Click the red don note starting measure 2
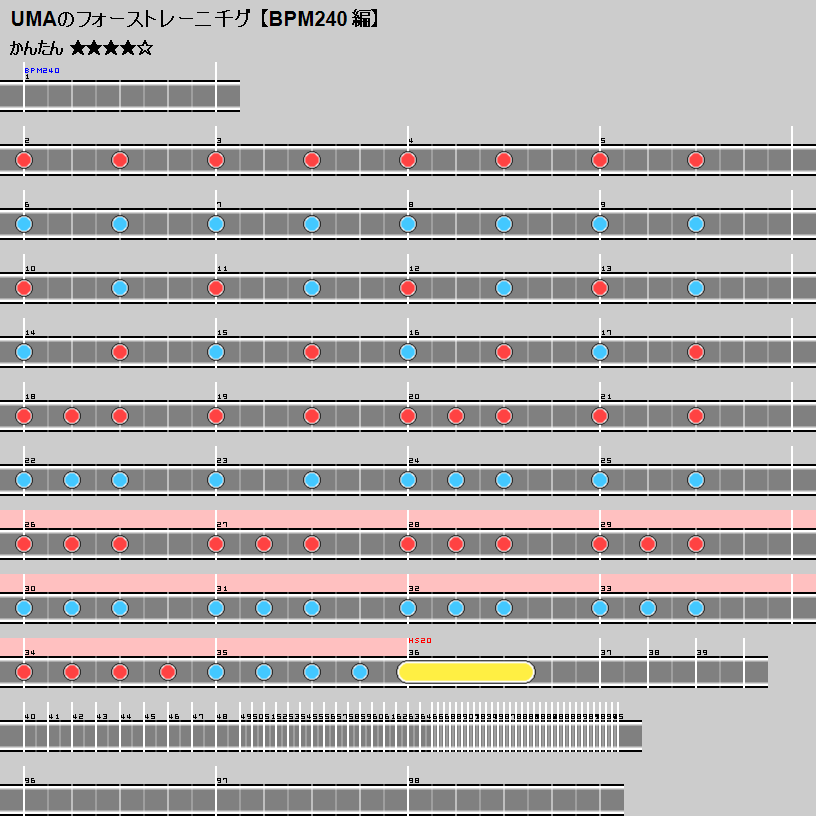Screen dimensions: 816x816 click(24, 160)
